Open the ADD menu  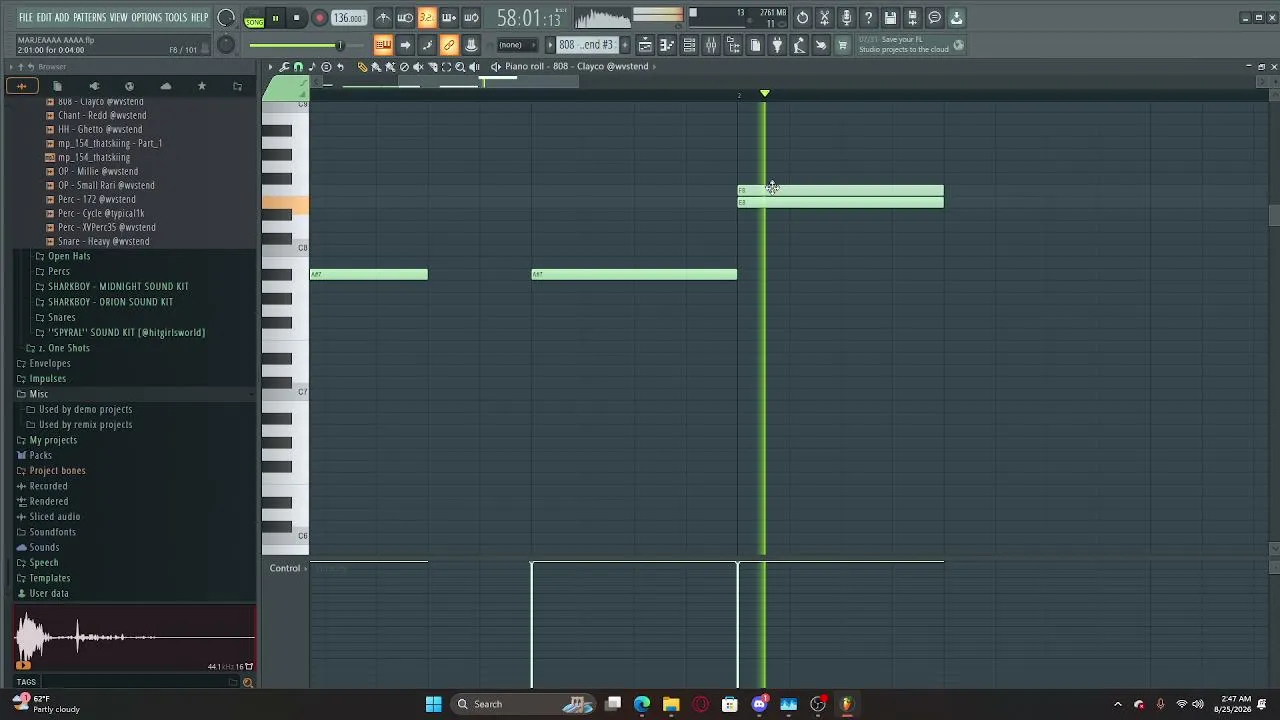click(x=62, y=17)
